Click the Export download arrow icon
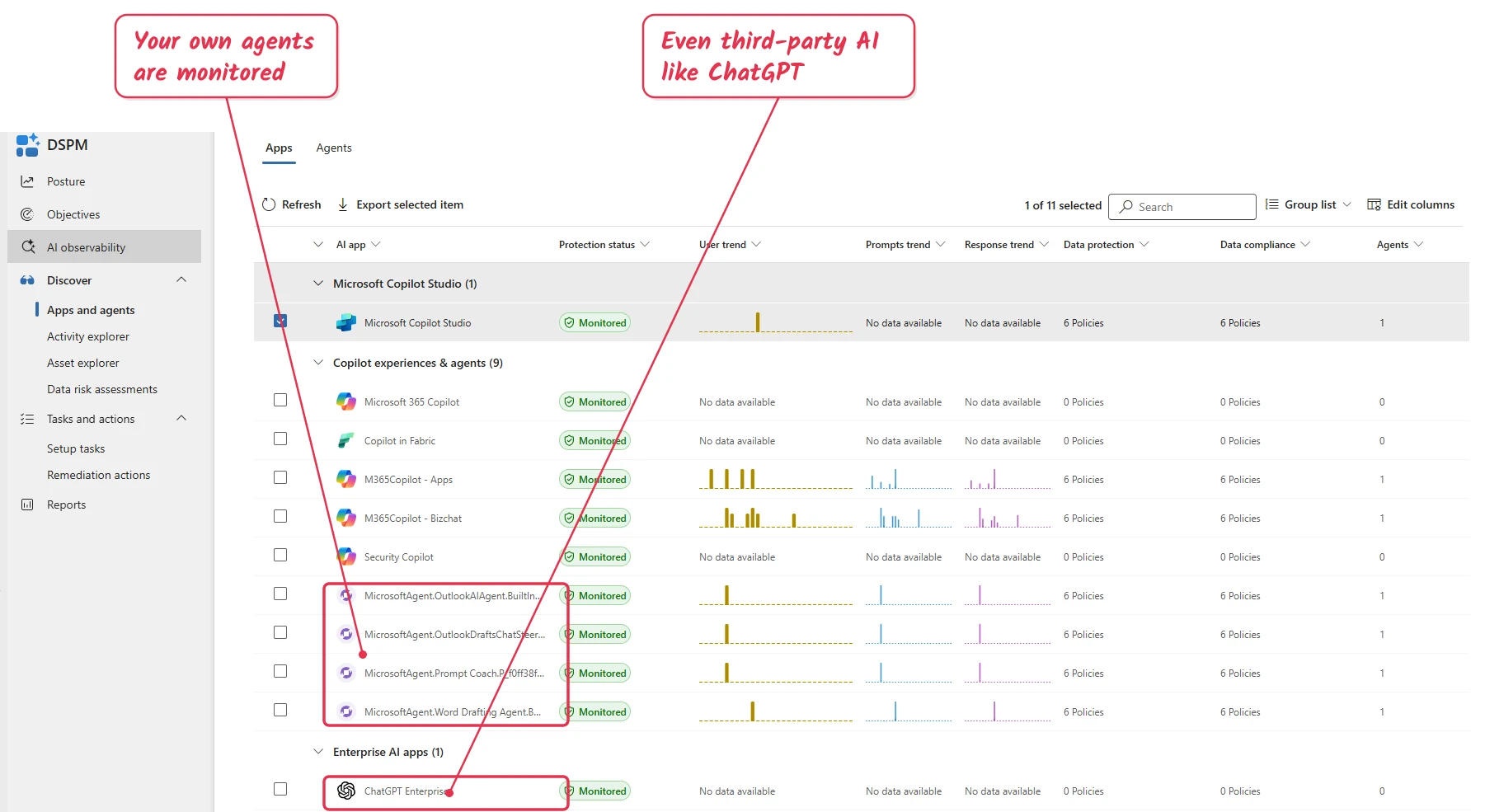The image size is (1485, 812). click(343, 204)
